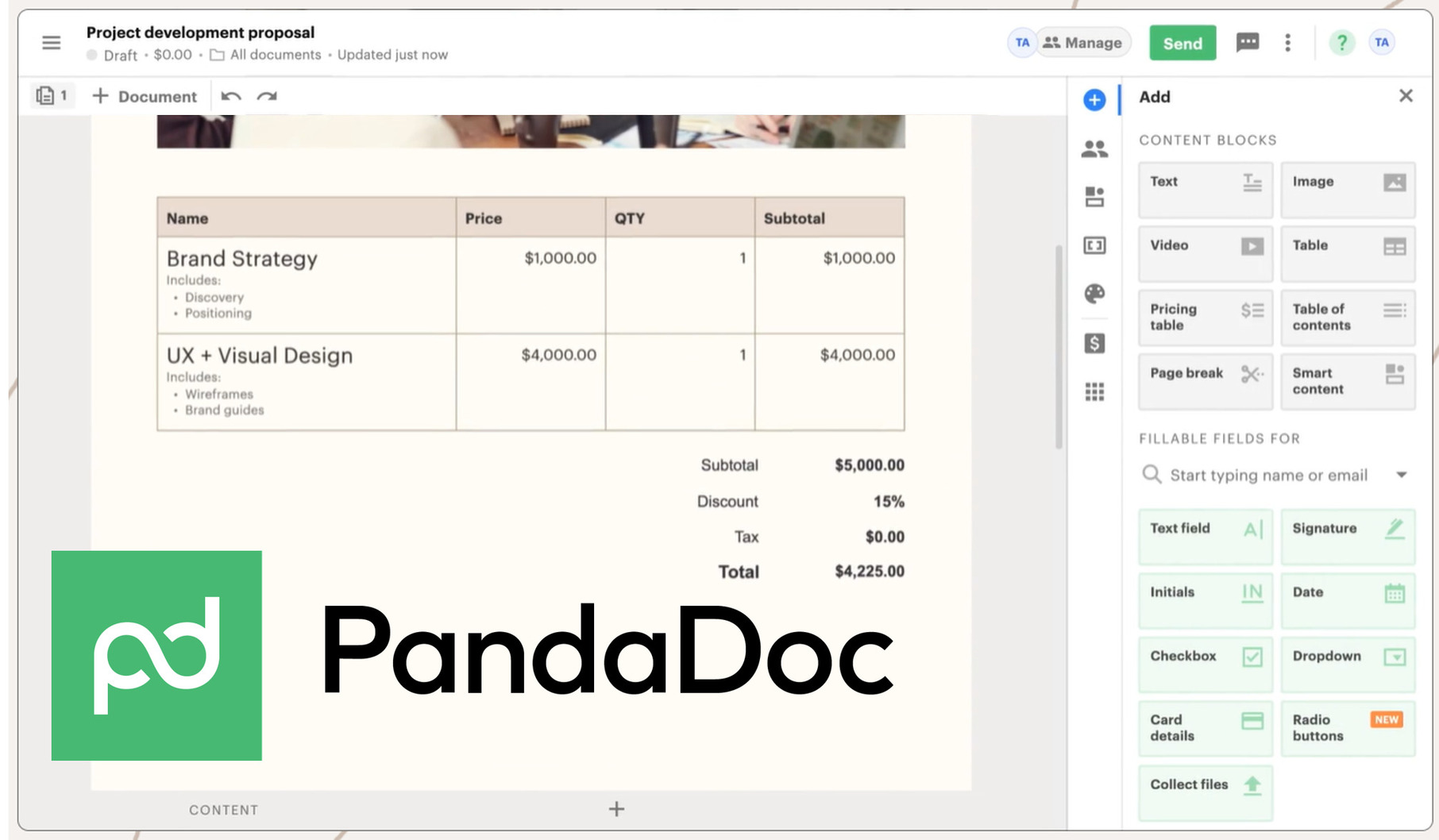Open the Apps grid sidebar tab
The image size is (1439, 840).
click(x=1094, y=391)
